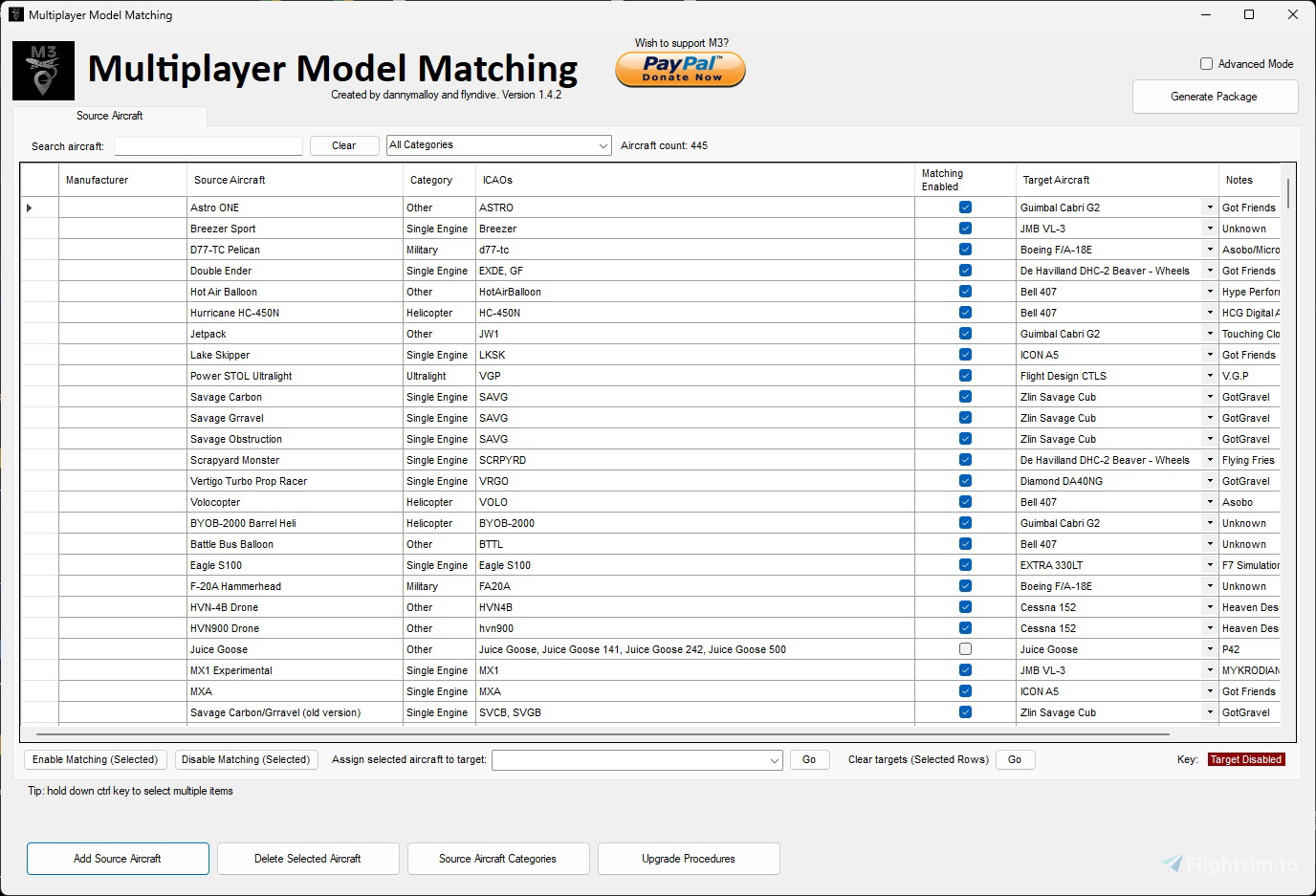Open the assign aircraft to target dropdown
This screenshot has height=896, width=1316.
point(775,759)
